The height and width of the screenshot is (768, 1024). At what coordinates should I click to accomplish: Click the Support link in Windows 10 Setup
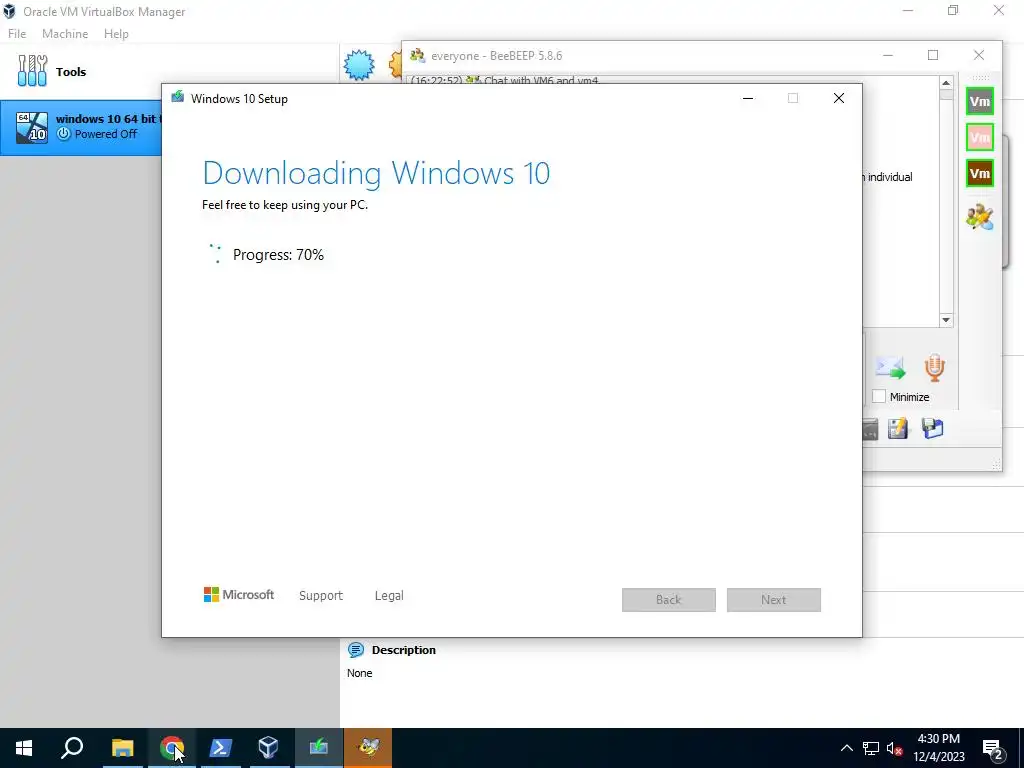(x=321, y=596)
